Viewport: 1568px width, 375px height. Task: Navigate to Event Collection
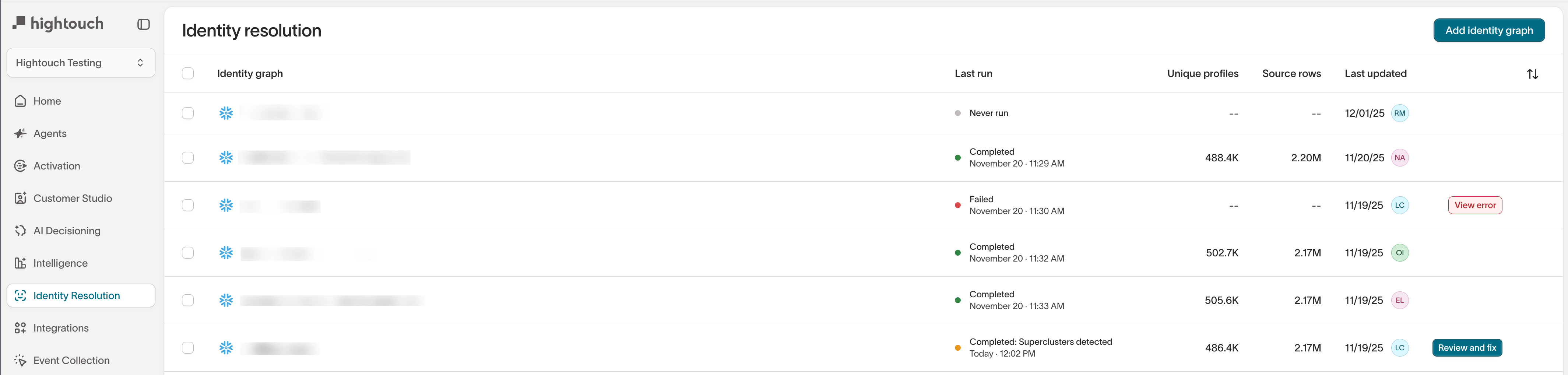pyautogui.click(x=72, y=360)
